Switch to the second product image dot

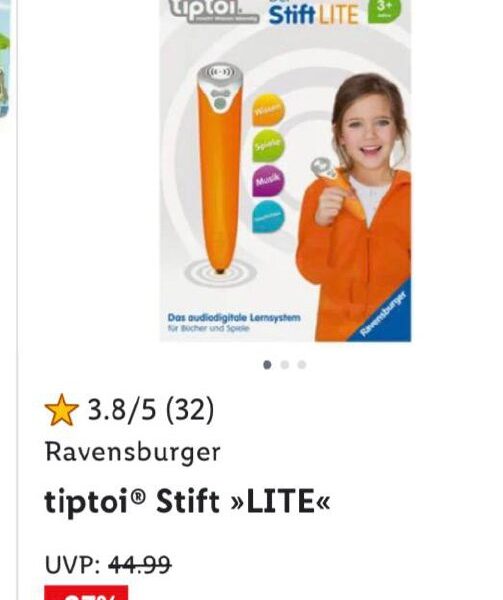tap(285, 365)
